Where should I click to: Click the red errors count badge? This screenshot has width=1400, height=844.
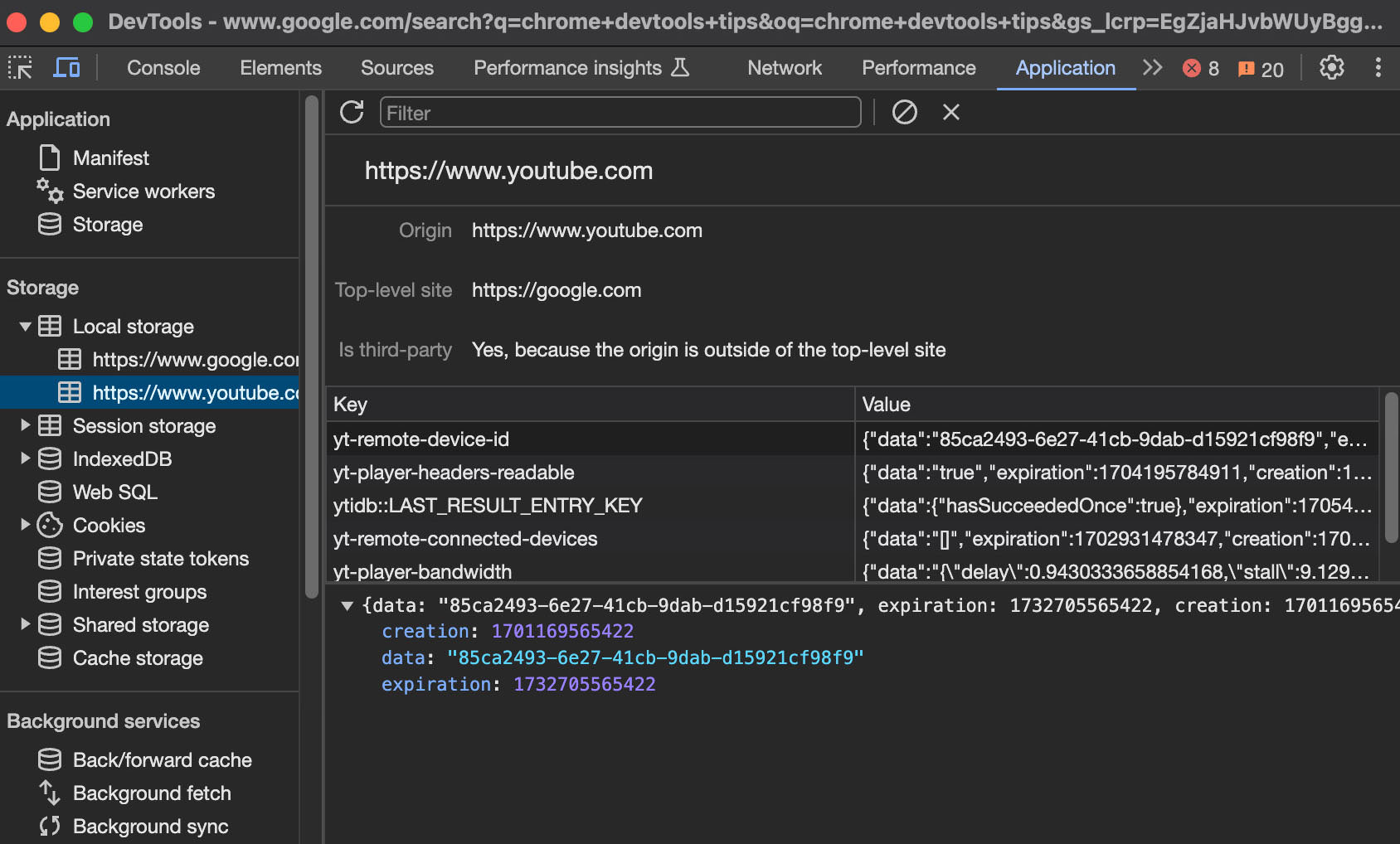pyautogui.click(x=1200, y=68)
